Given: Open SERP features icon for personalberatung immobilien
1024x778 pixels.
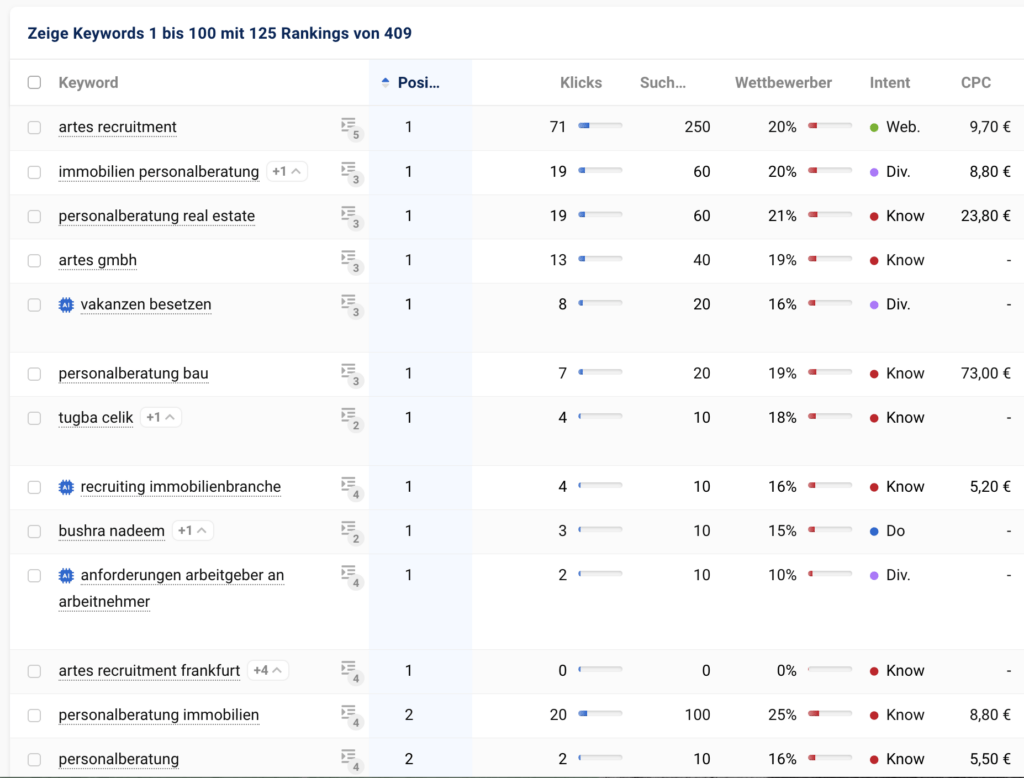Looking at the screenshot, I should coord(351,716).
